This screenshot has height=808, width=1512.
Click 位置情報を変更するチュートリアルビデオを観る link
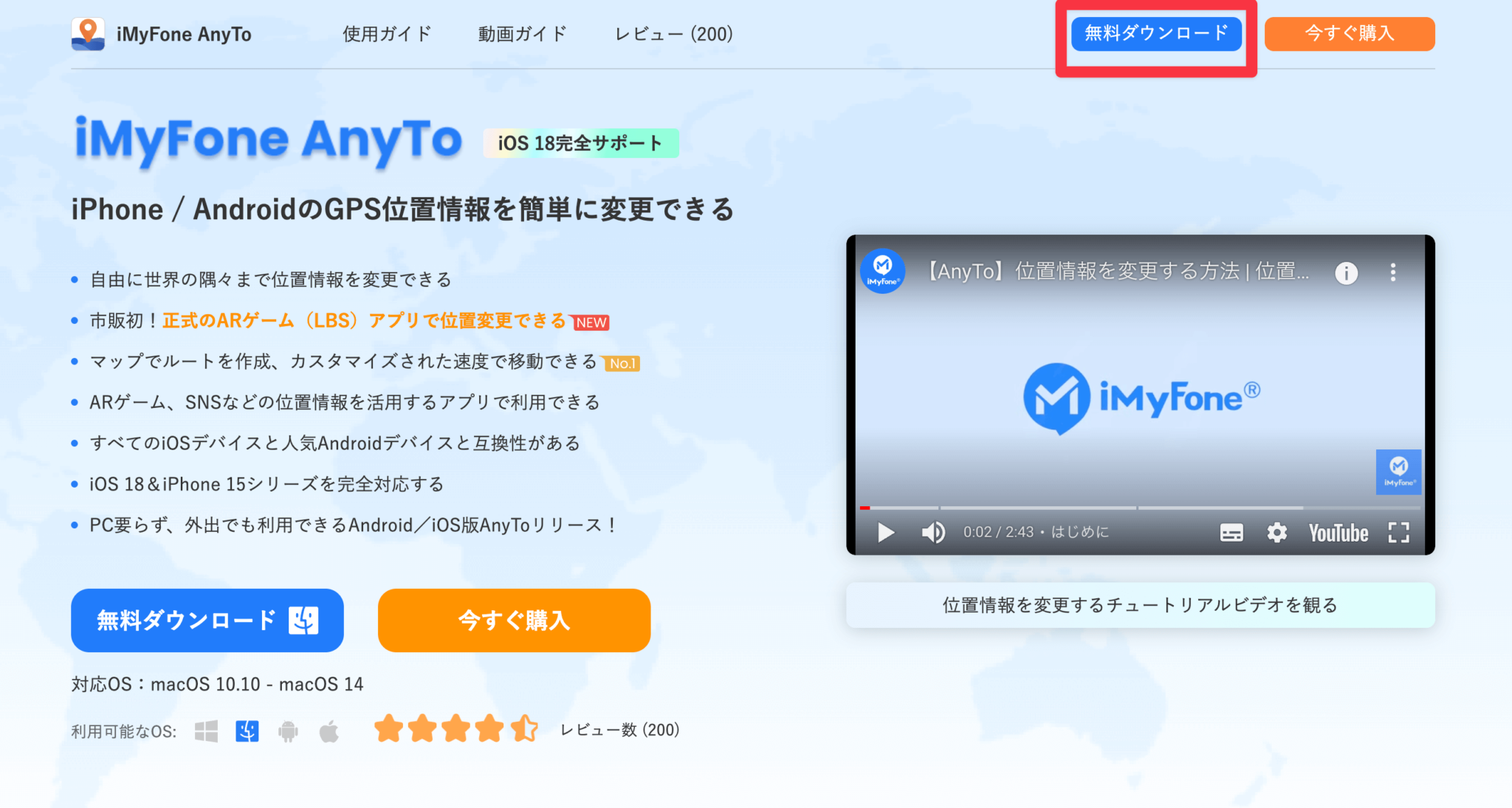click(x=1141, y=605)
